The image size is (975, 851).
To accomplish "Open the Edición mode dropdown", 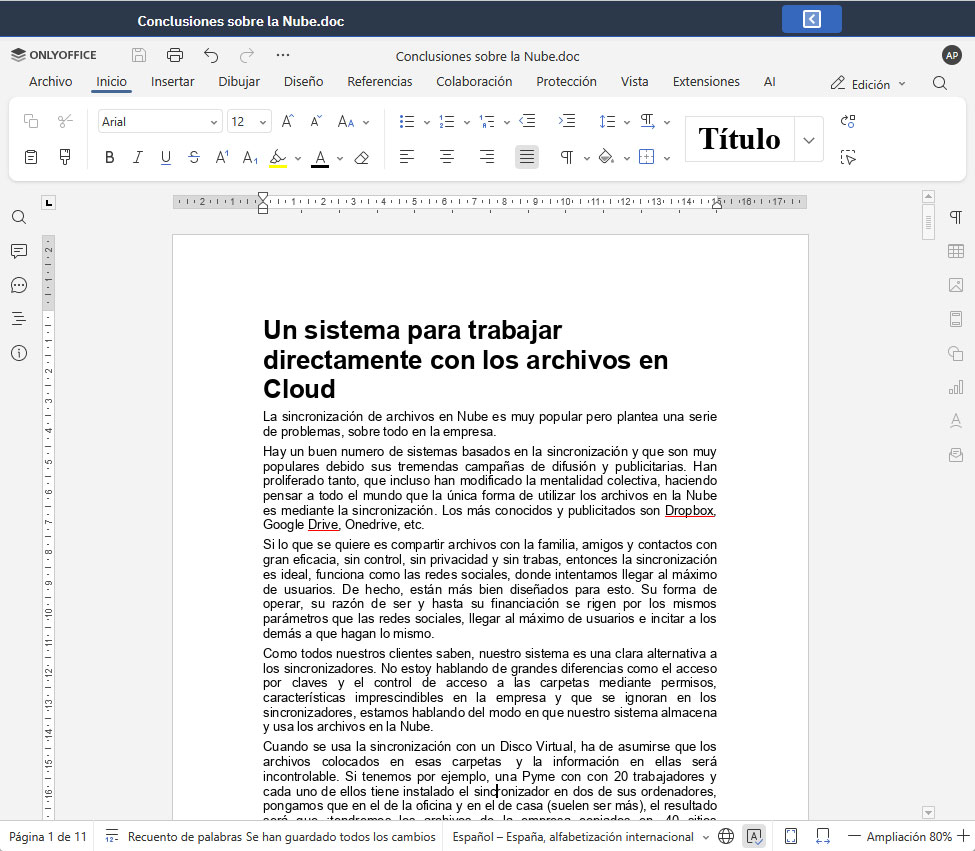I will click(868, 83).
